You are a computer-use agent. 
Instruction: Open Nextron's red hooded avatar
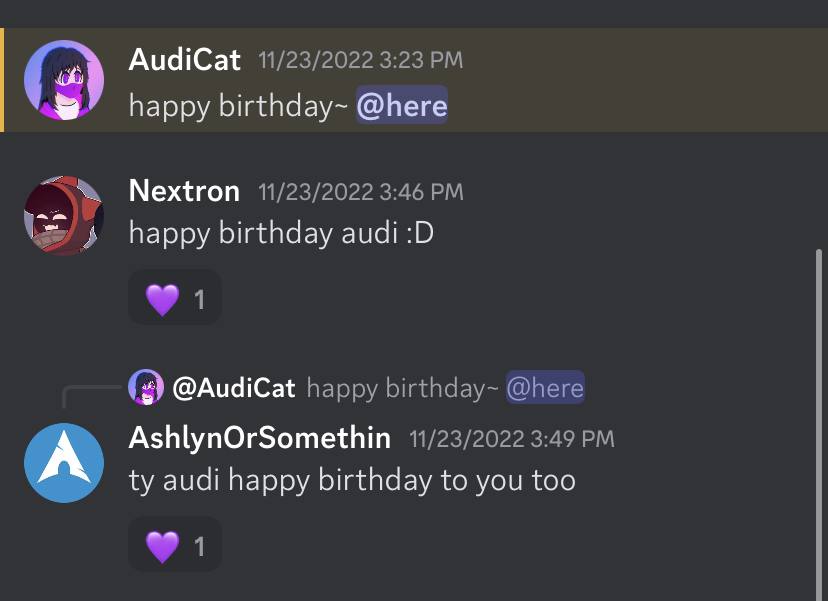(x=64, y=215)
